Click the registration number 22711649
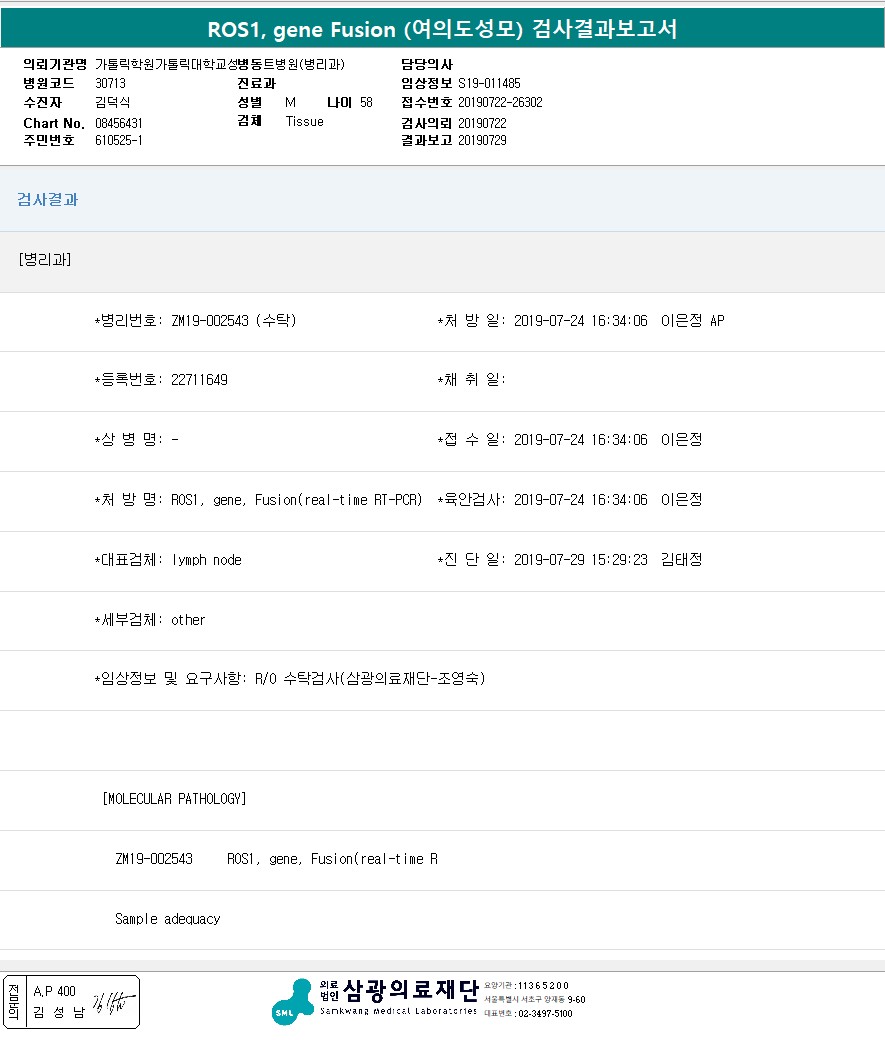Viewport: 885px width, 1040px height. [199, 380]
